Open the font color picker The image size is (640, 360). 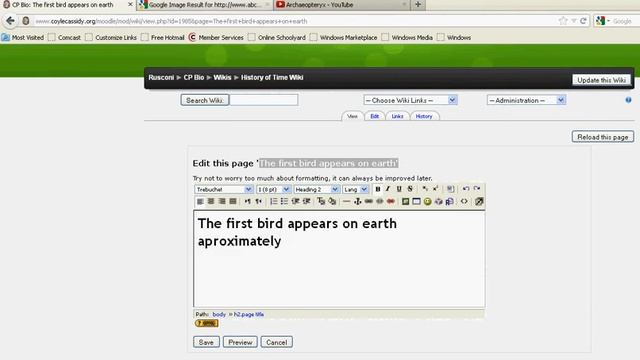coord(321,201)
